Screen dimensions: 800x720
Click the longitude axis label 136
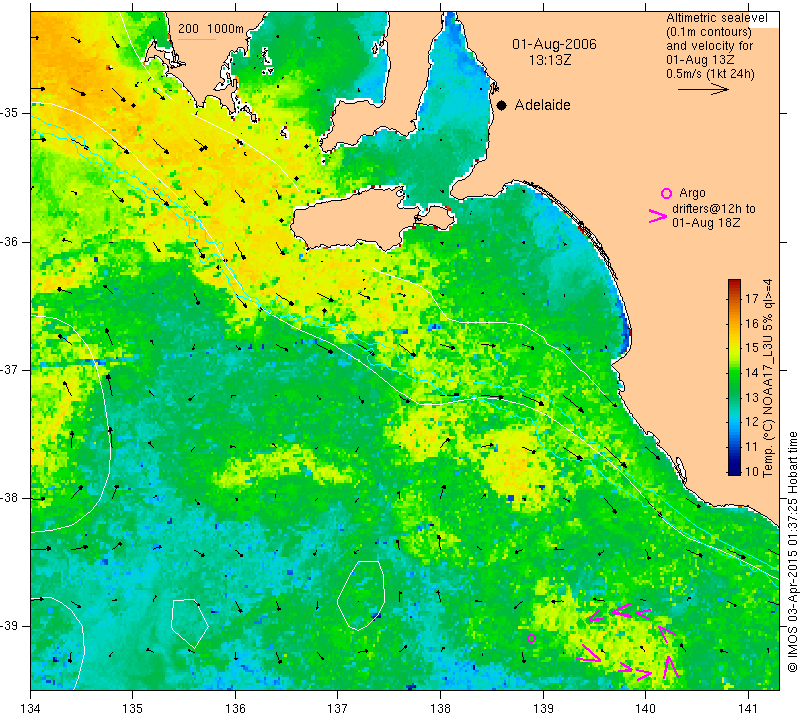235,708
